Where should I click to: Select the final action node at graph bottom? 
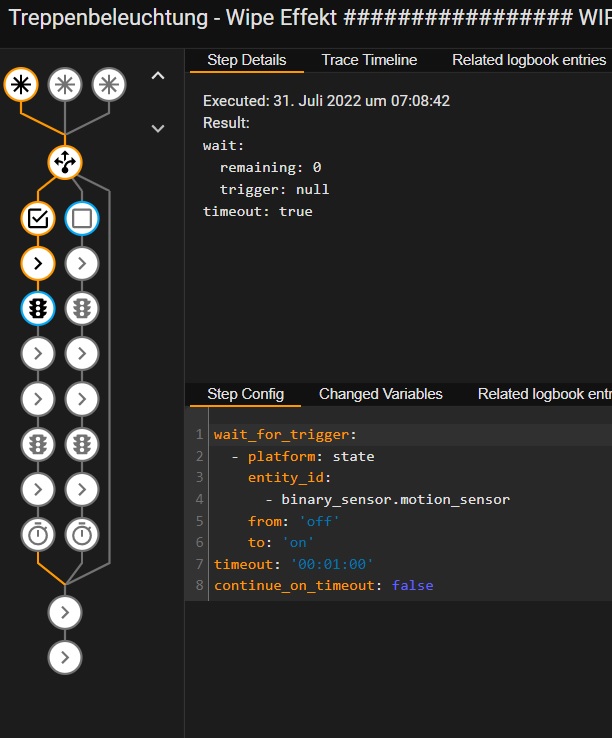click(65, 658)
